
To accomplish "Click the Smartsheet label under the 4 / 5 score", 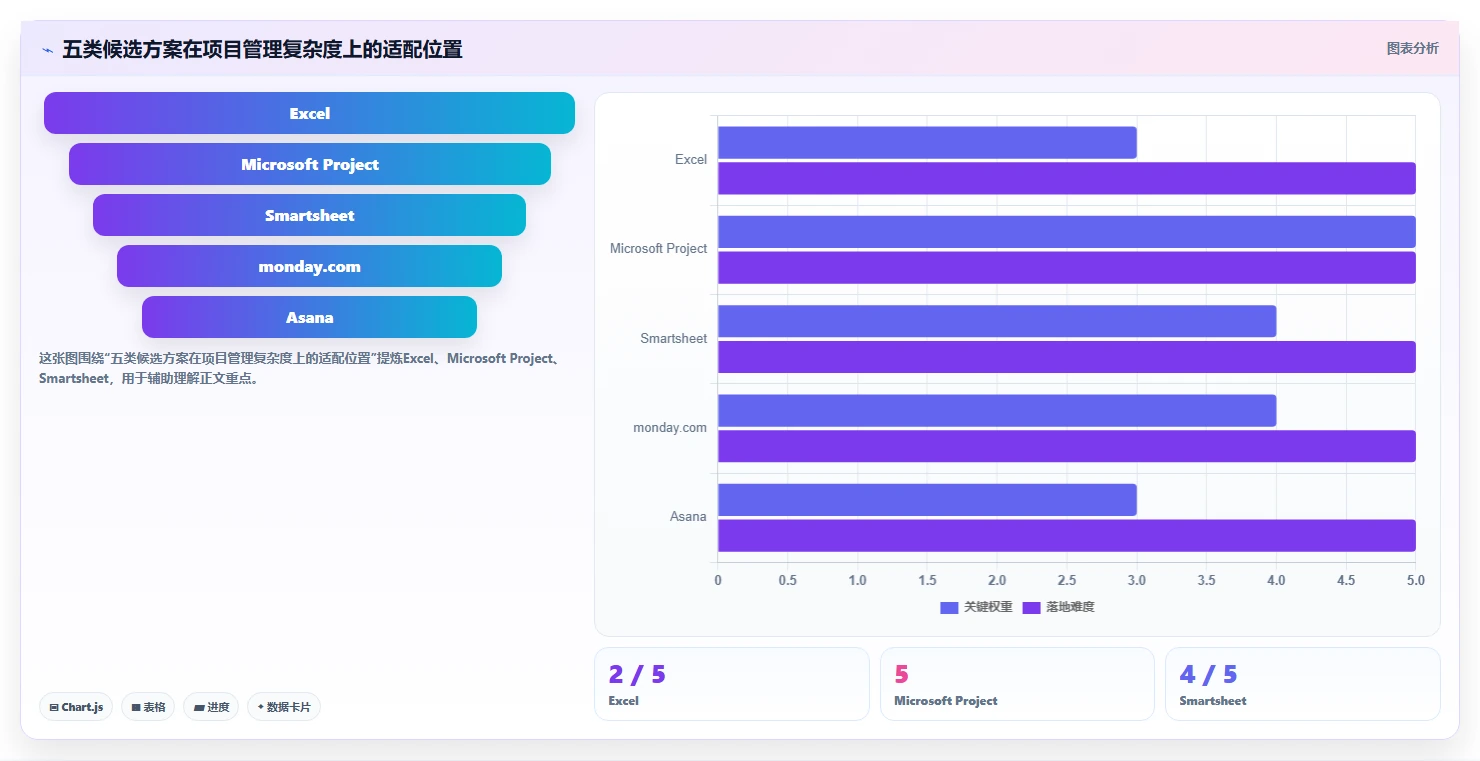I will point(1212,701).
